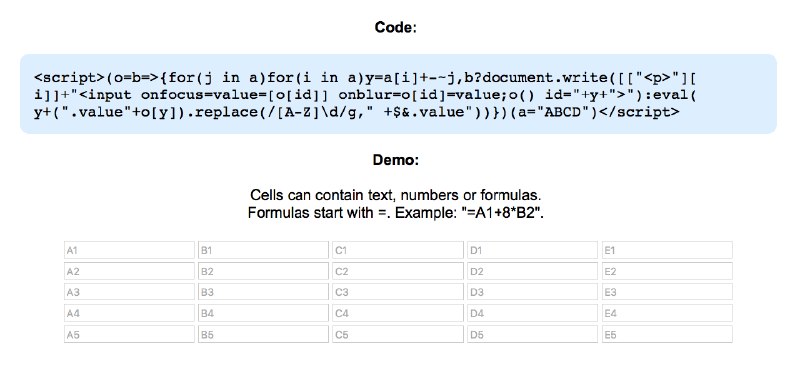
Task: Click the script code block
Action: click(398, 94)
